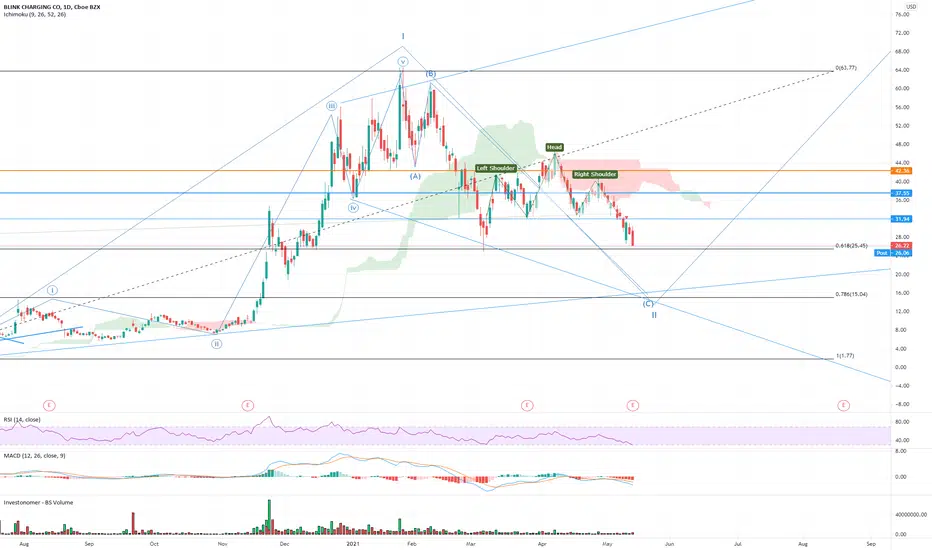Click the Feb label on the time axis
This screenshot has width=932, height=550.
tap(411, 543)
